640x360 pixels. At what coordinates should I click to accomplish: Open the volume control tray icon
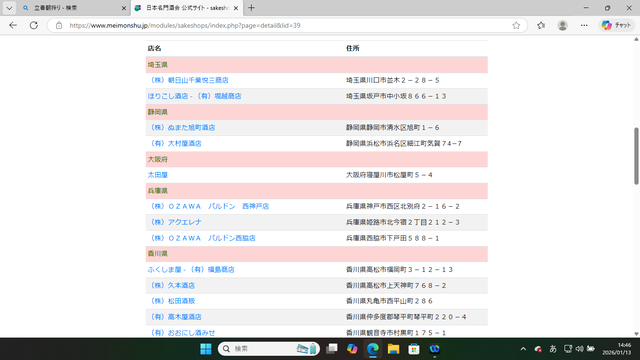click(580, 349)
